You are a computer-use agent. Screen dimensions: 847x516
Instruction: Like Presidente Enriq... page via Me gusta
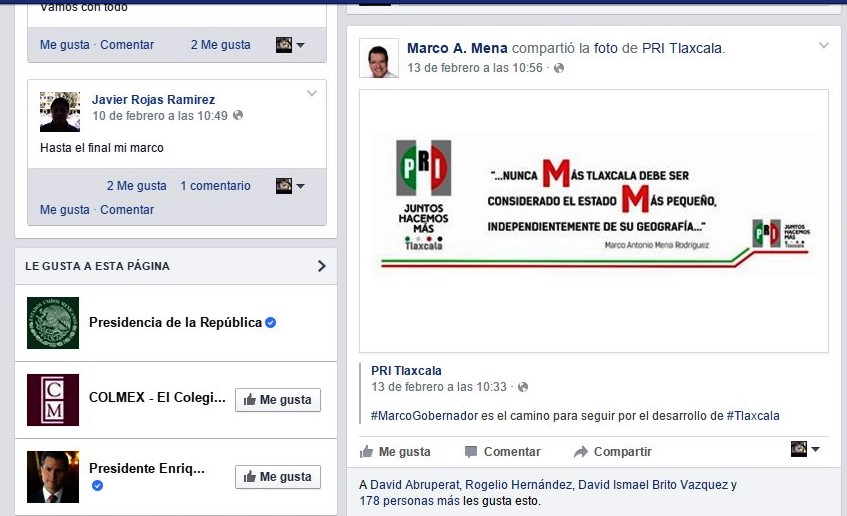278,477
